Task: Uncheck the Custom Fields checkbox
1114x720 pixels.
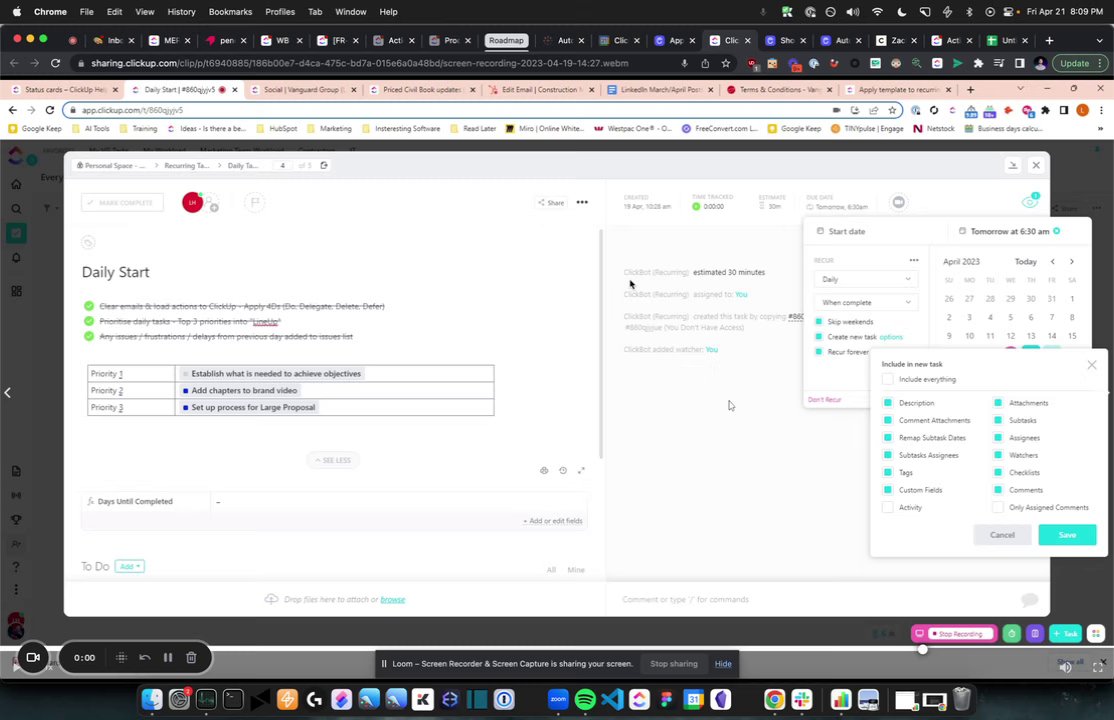Action: [x=887, y=490]
